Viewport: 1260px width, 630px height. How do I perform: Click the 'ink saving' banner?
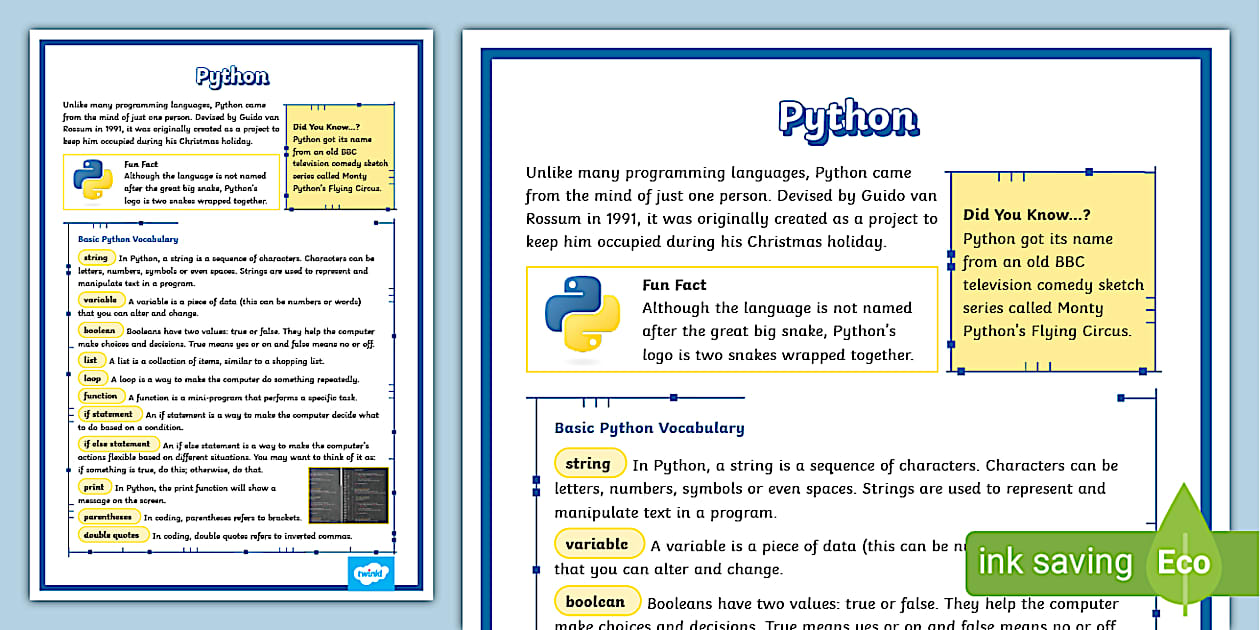[1055, 562]
